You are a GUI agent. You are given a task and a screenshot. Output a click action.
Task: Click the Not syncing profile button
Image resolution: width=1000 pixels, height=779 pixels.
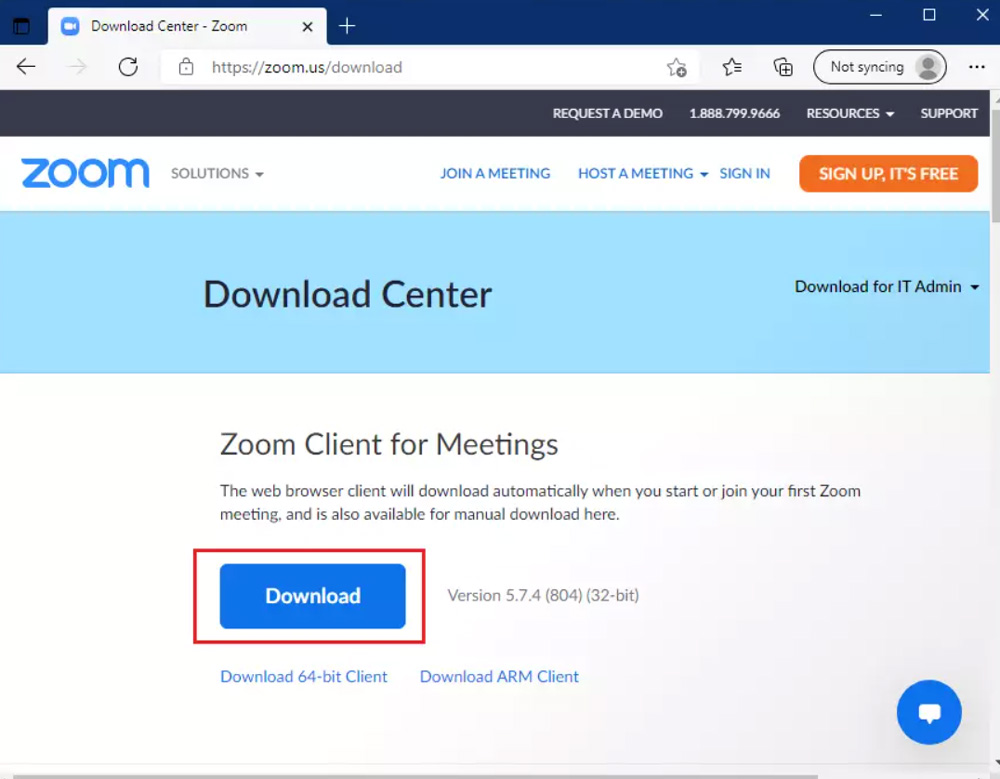click(x=879, y=66)
